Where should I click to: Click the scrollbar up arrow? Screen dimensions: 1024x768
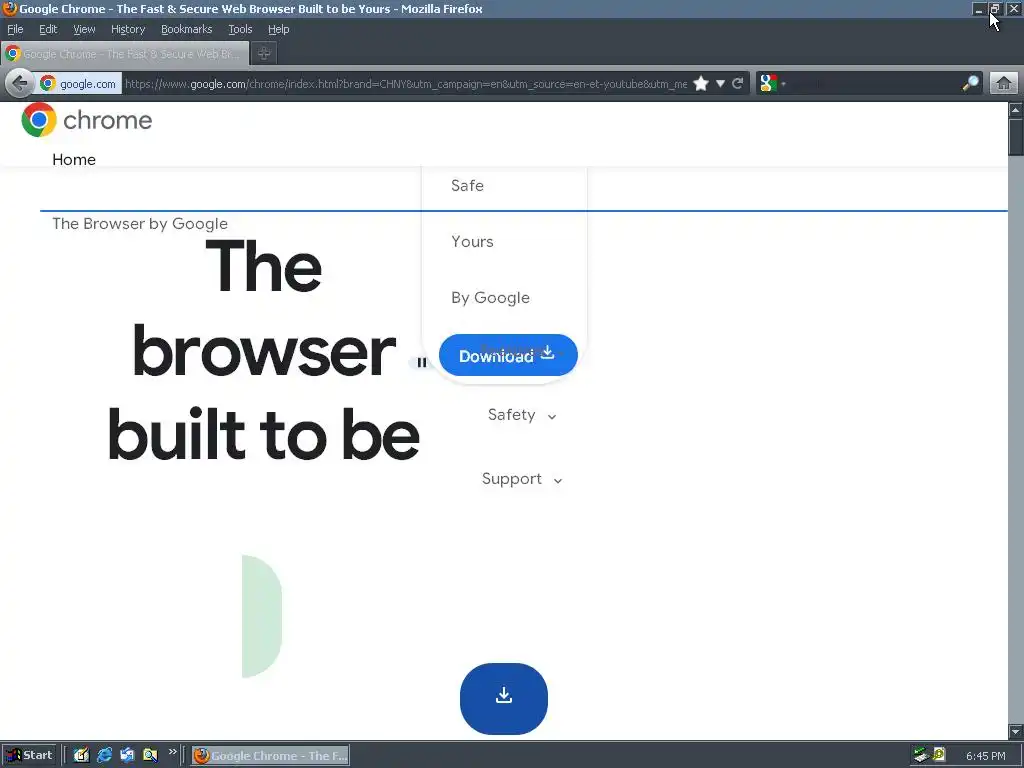1016,110
